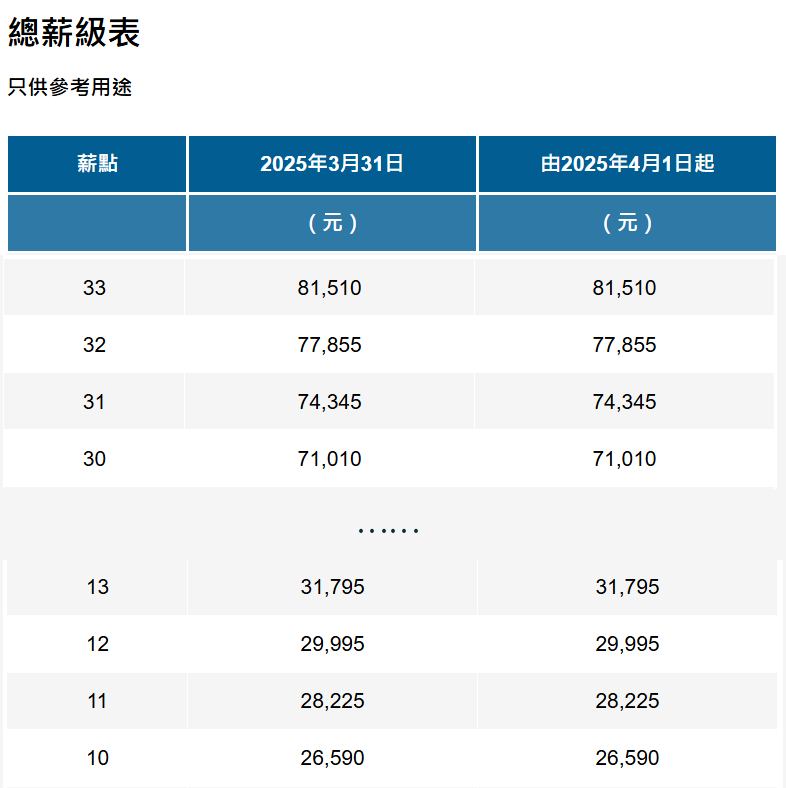Viewport: 786px width, 788px height.
Task: Click the 總薪級表 page heading
Action: click(x=74, y=33)
